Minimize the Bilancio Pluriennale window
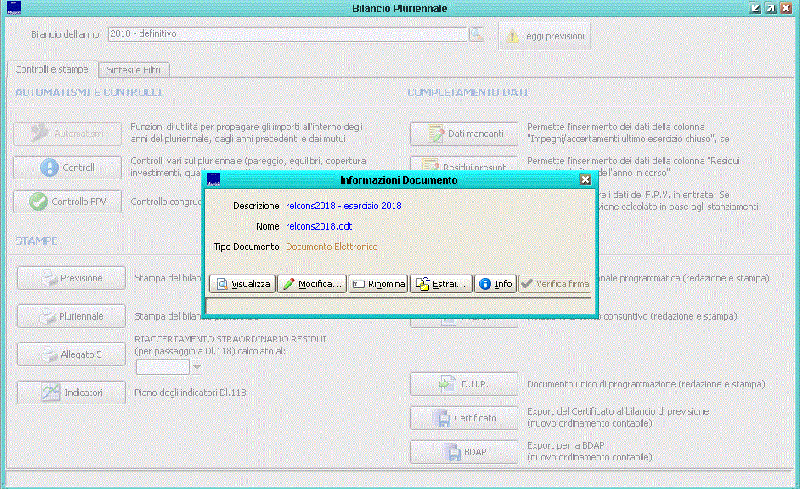This screenshot has height=489, width=800. (756, 8)
